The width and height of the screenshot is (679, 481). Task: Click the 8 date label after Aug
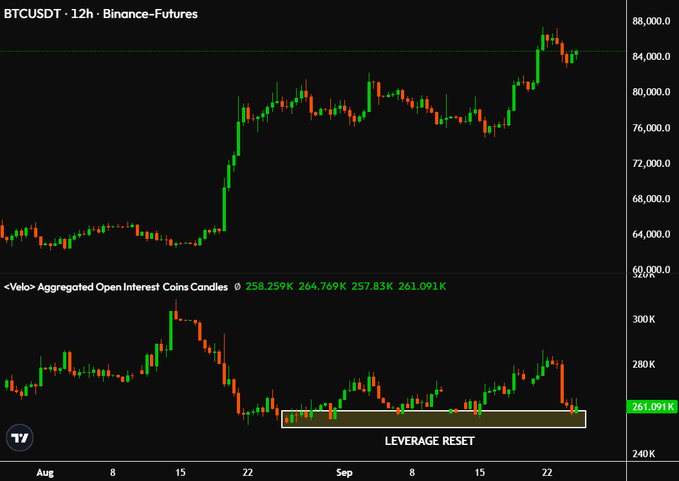(113, 472)
